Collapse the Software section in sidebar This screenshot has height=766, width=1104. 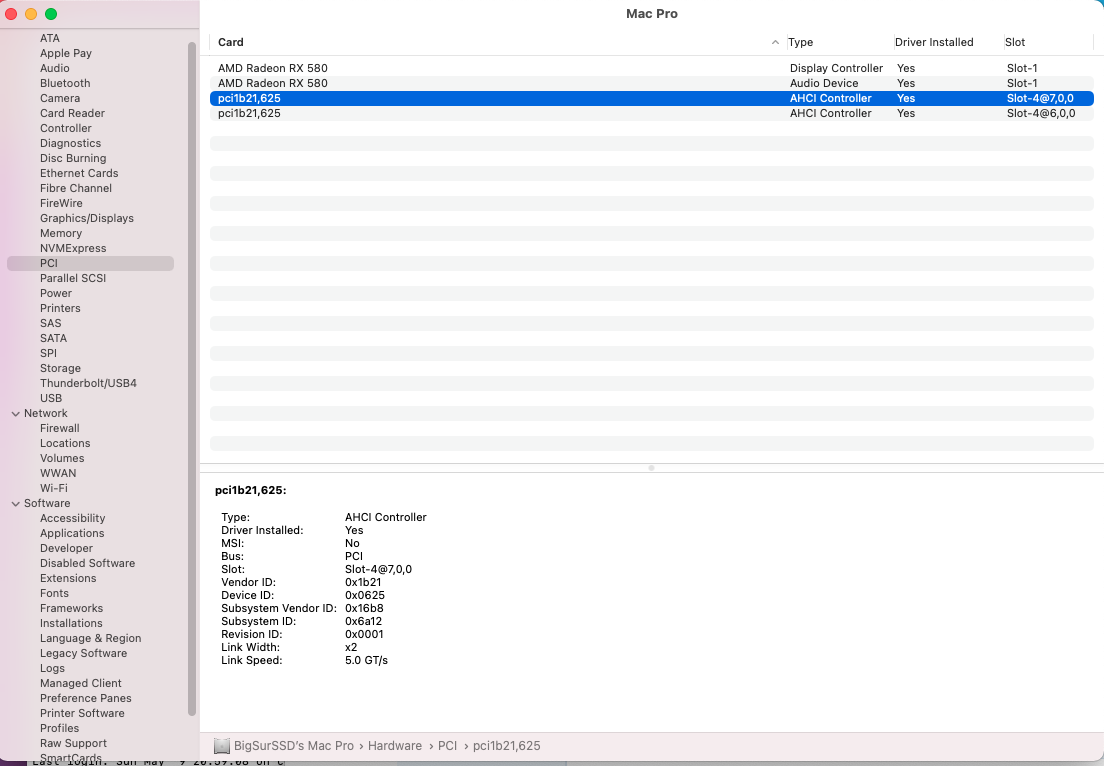click(15, 504)
